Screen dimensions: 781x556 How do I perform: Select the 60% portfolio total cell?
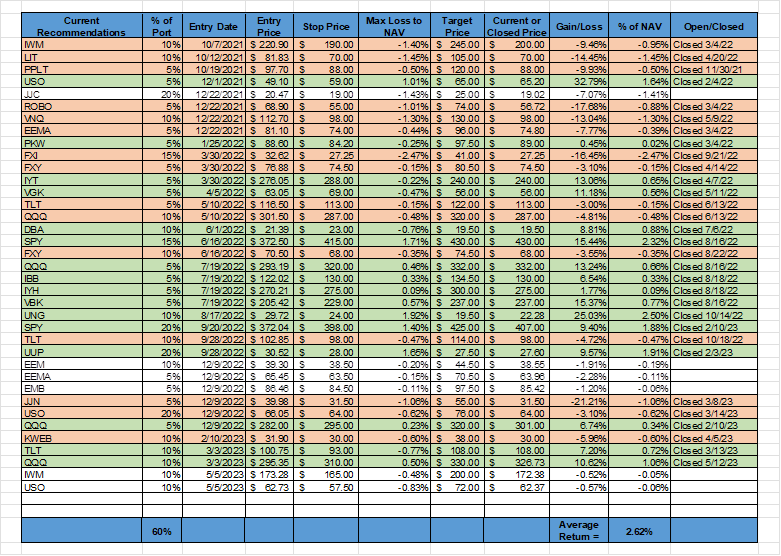162,531
